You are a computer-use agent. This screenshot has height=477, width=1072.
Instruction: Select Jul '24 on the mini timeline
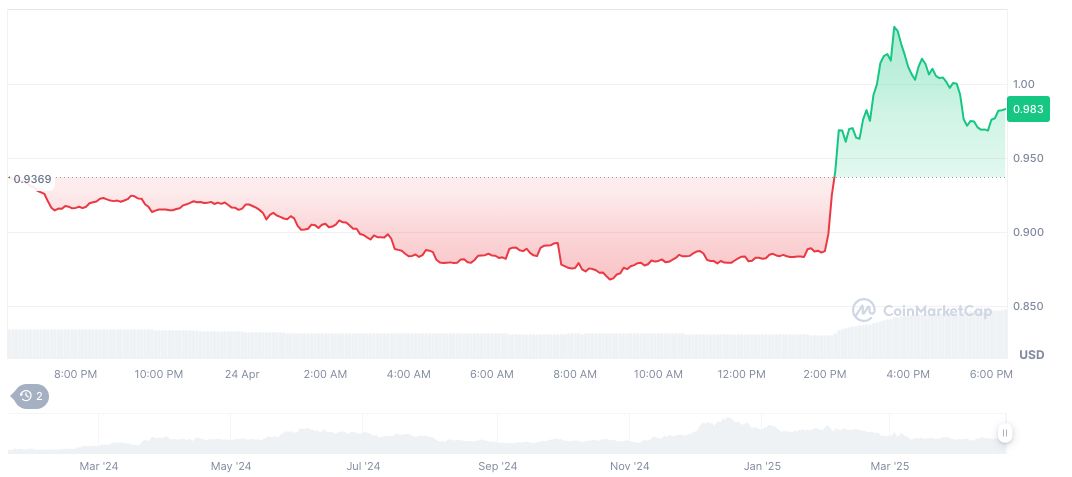(x=363, y=466)
